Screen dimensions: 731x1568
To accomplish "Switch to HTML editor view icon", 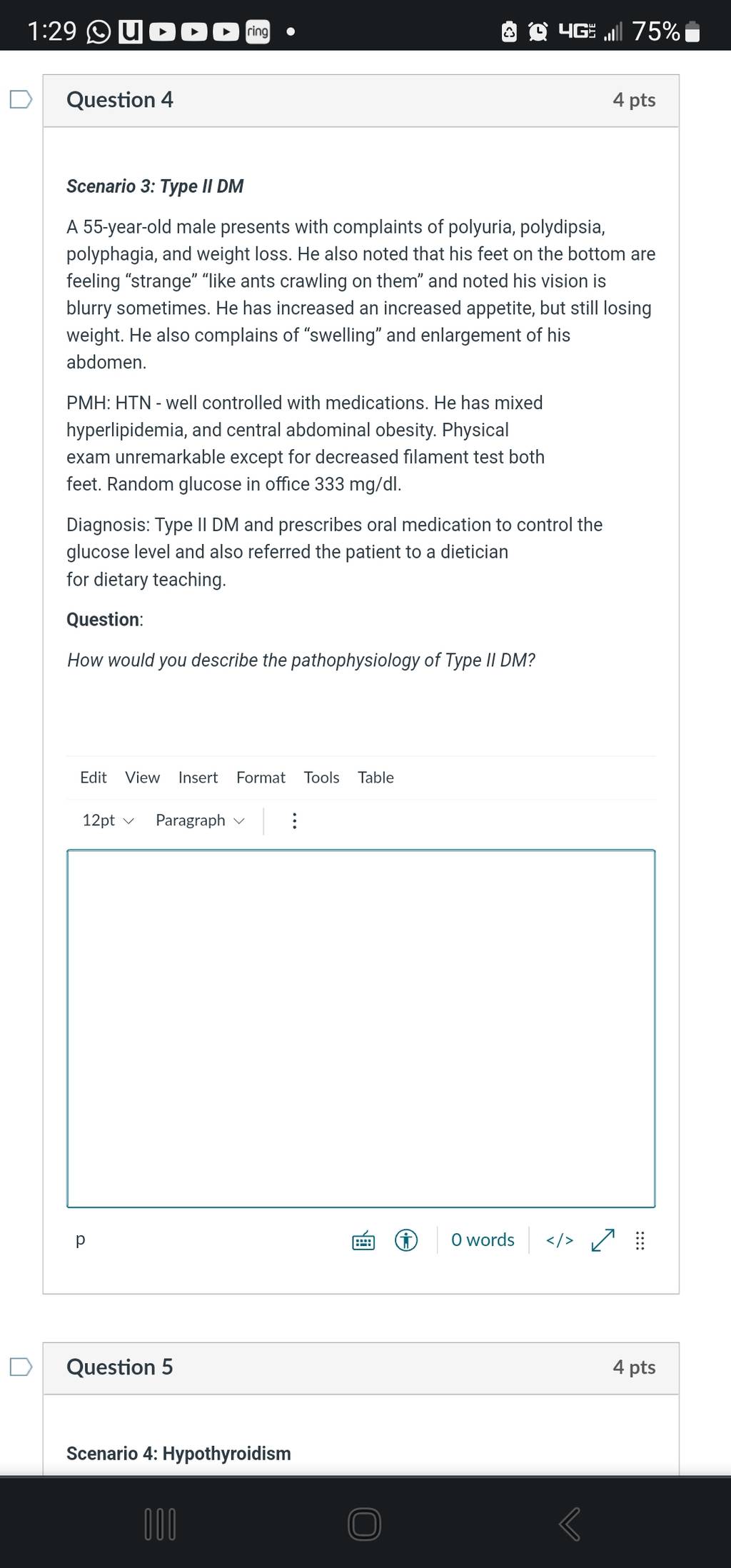I will click(560, 1240).
